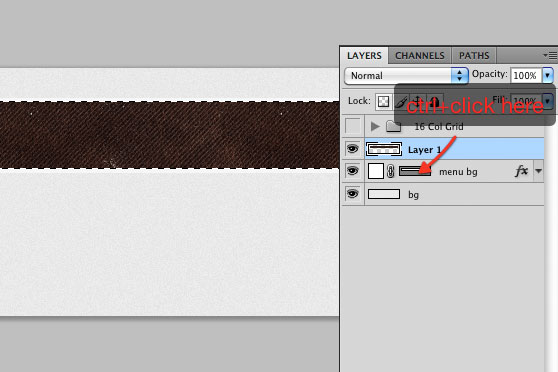Collapse the menu bg layer effects

pyautogui.click(x=538, y=171)
